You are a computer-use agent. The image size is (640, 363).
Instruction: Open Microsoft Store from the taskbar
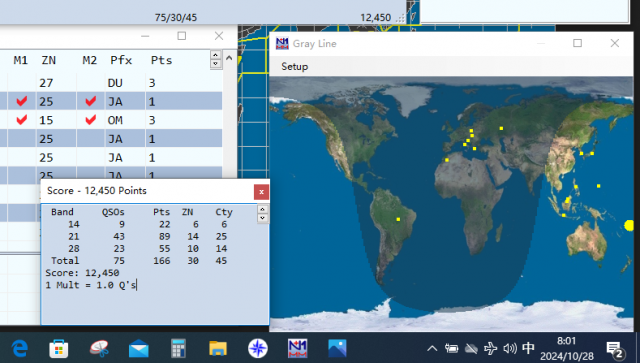(59, 349)
